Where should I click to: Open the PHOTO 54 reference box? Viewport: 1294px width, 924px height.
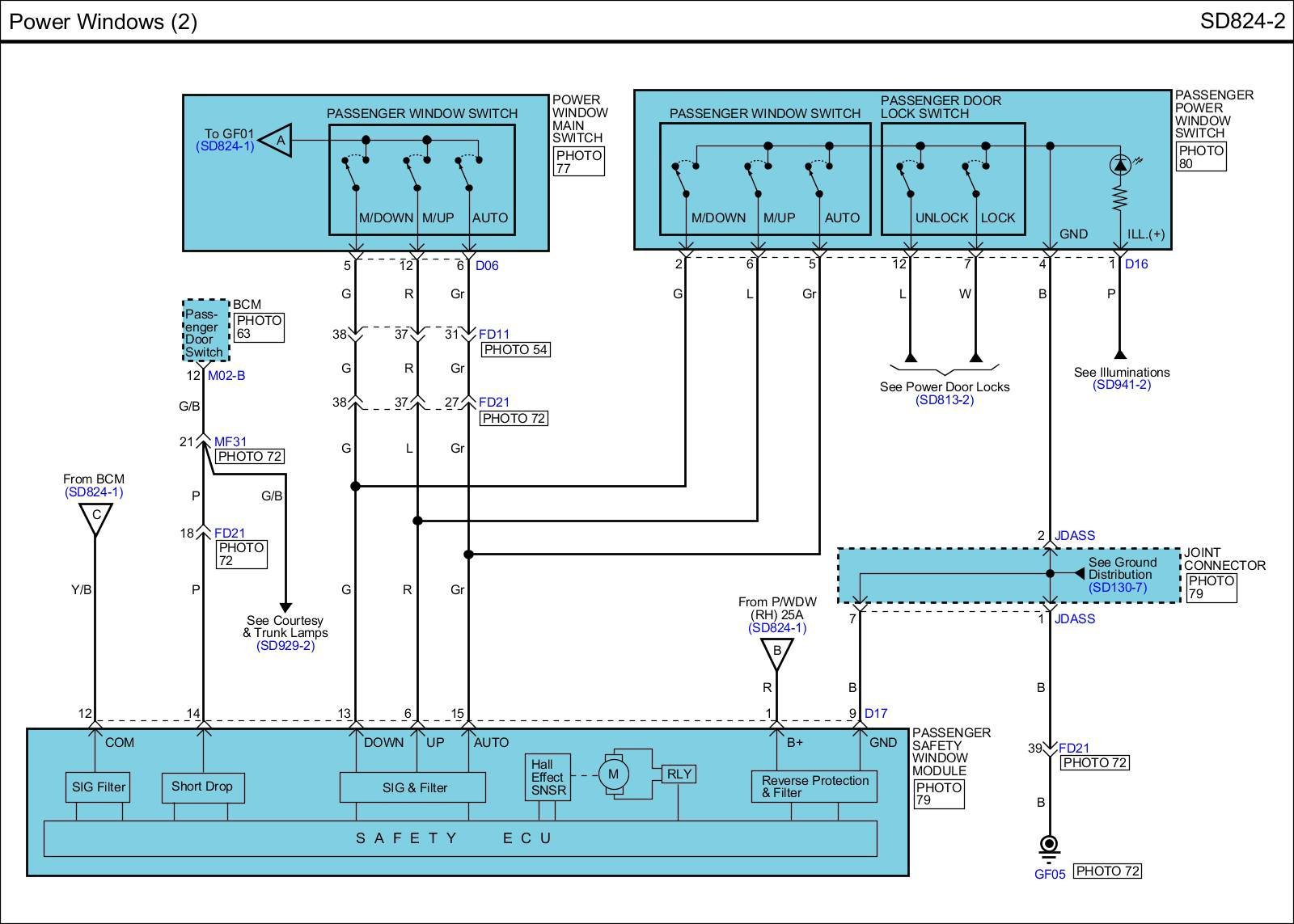[x=515, y=350]
